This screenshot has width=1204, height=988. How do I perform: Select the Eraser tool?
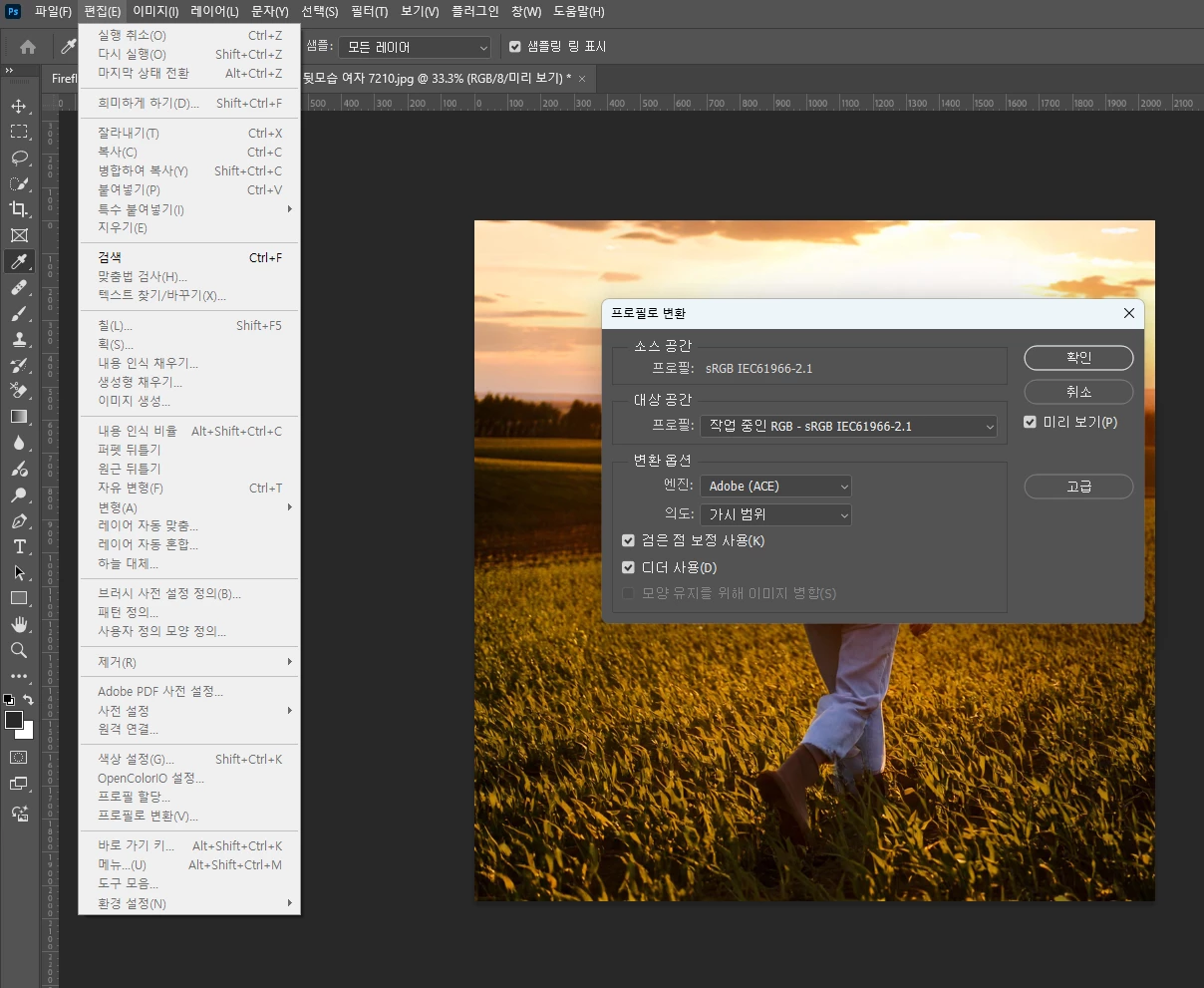tap(19, 391)
